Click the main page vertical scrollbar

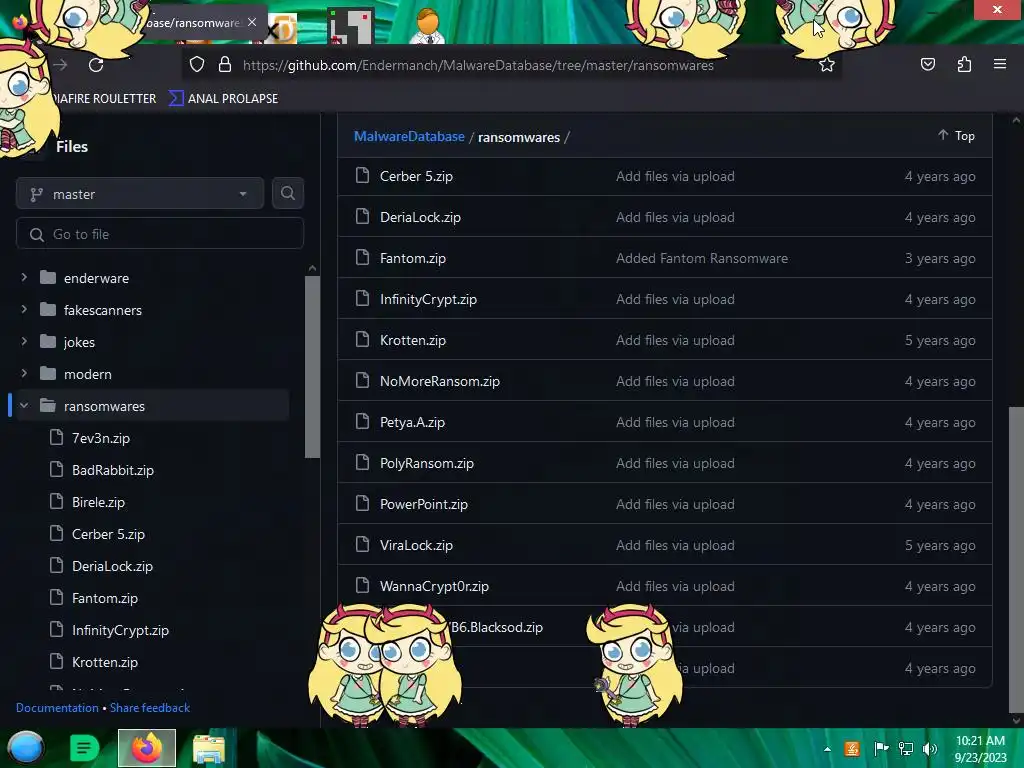coord(1016,558)
